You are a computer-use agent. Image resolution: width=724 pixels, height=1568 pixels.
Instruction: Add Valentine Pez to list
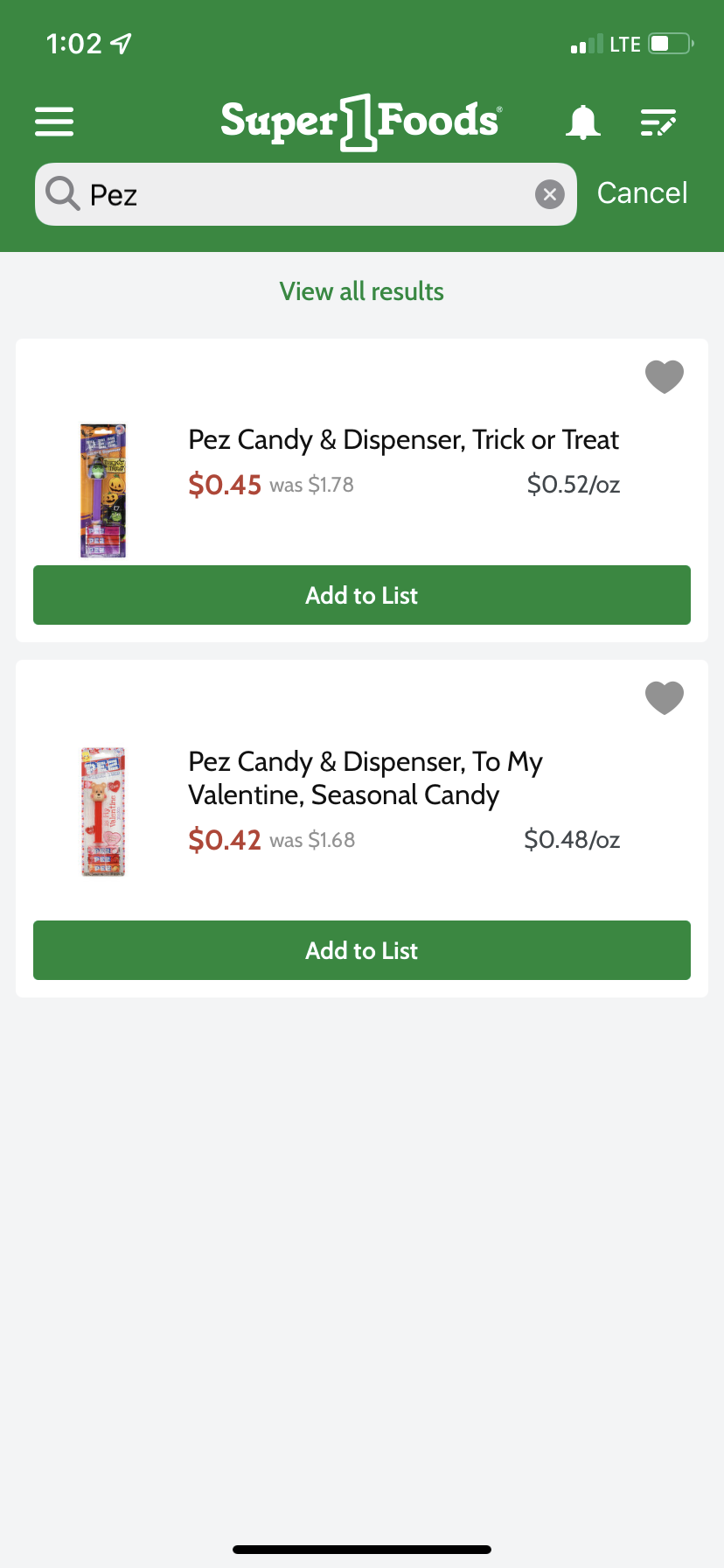click(x=362, y=950)
